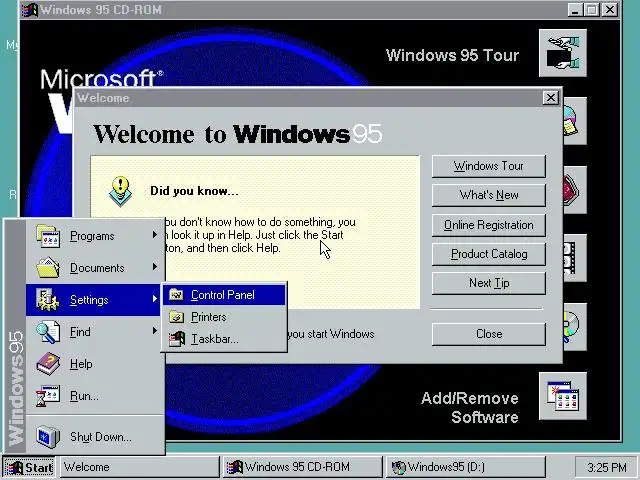Click the Printers folder icon

click(176, 317)
